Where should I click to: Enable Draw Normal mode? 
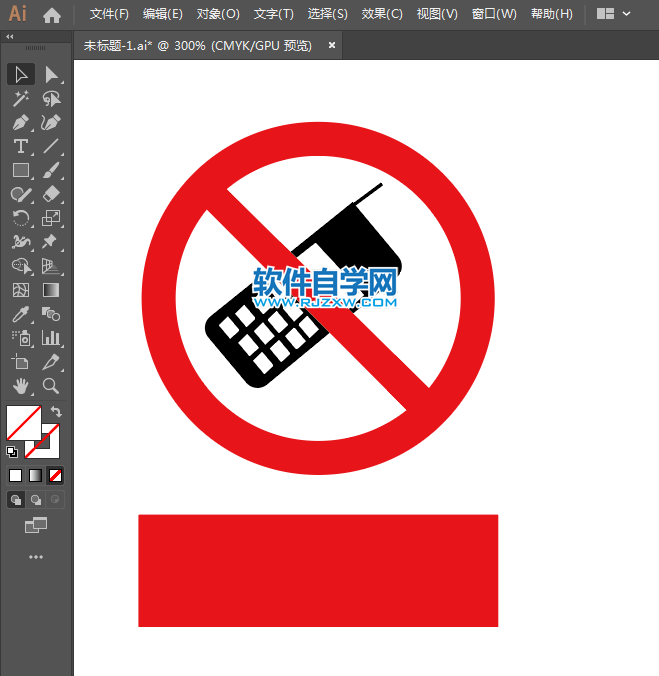point(16,500)
